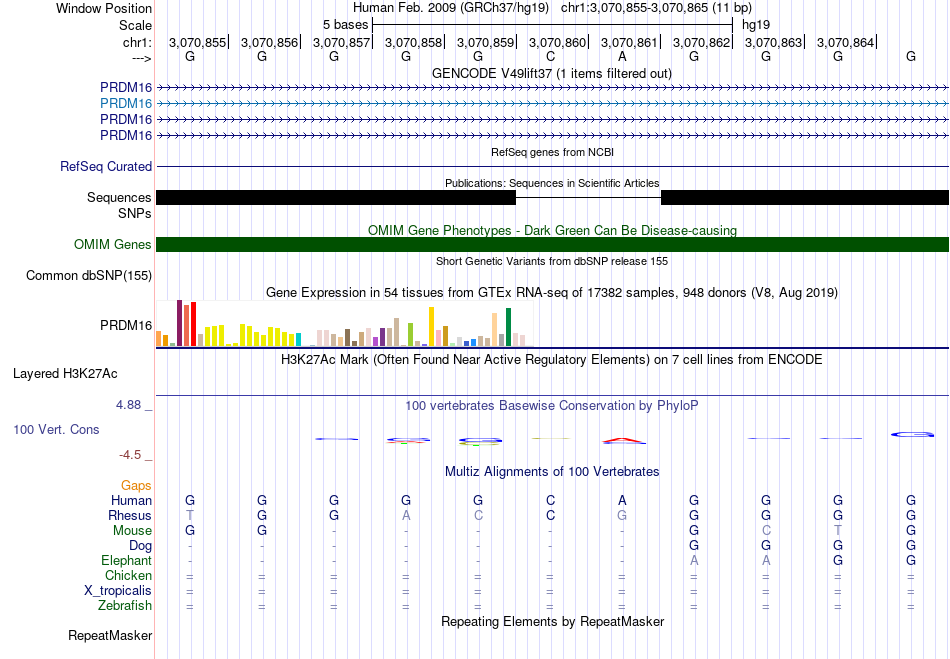Click the A base in the Rhesus row
Image resolution: width=950 pixels, height=659 pixels.
(406, 515)
